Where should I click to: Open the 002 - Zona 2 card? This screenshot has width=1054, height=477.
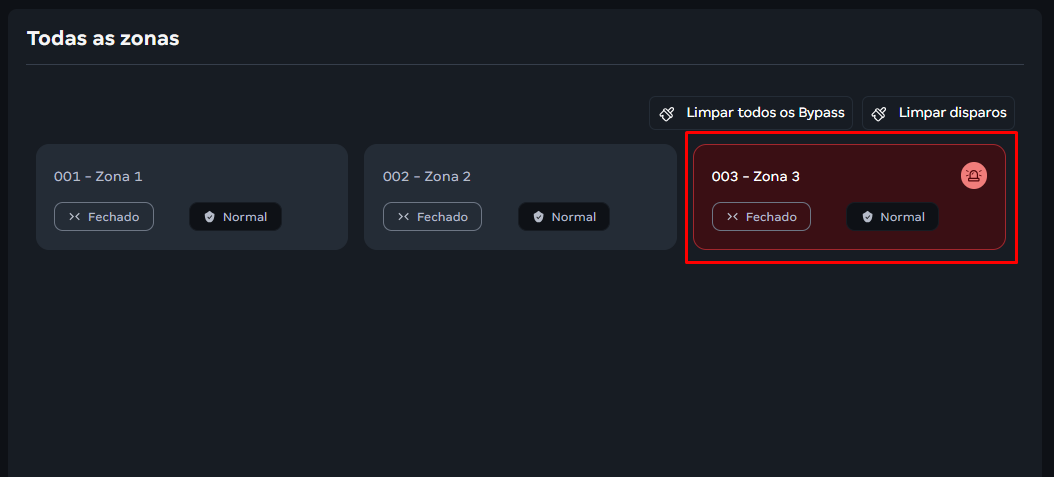tap(427, 176)
